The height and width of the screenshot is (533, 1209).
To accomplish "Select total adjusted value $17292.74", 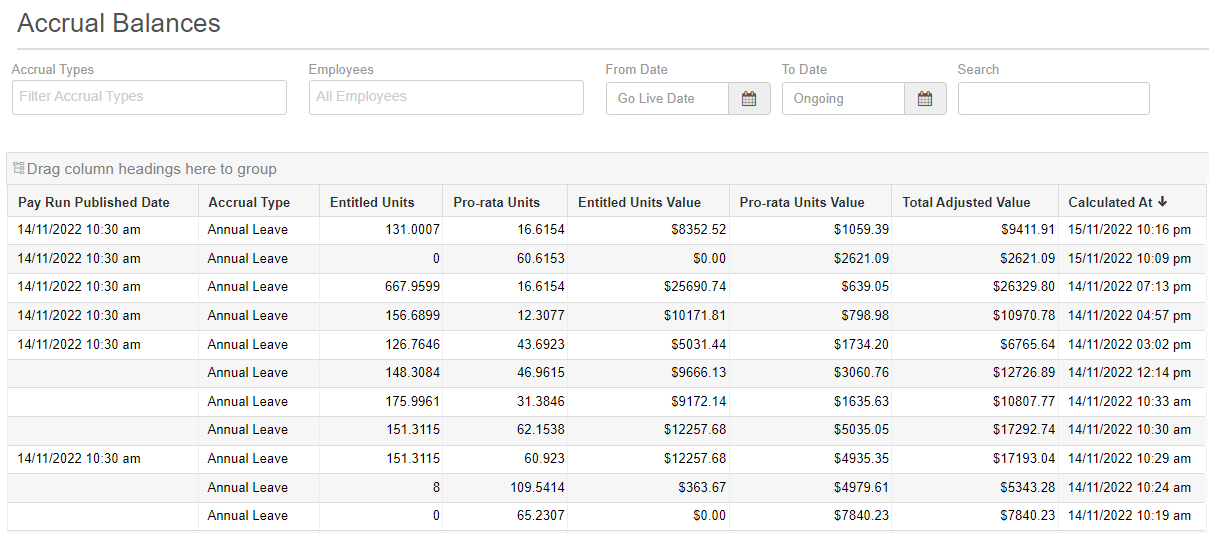I will tap(1024, 429).
